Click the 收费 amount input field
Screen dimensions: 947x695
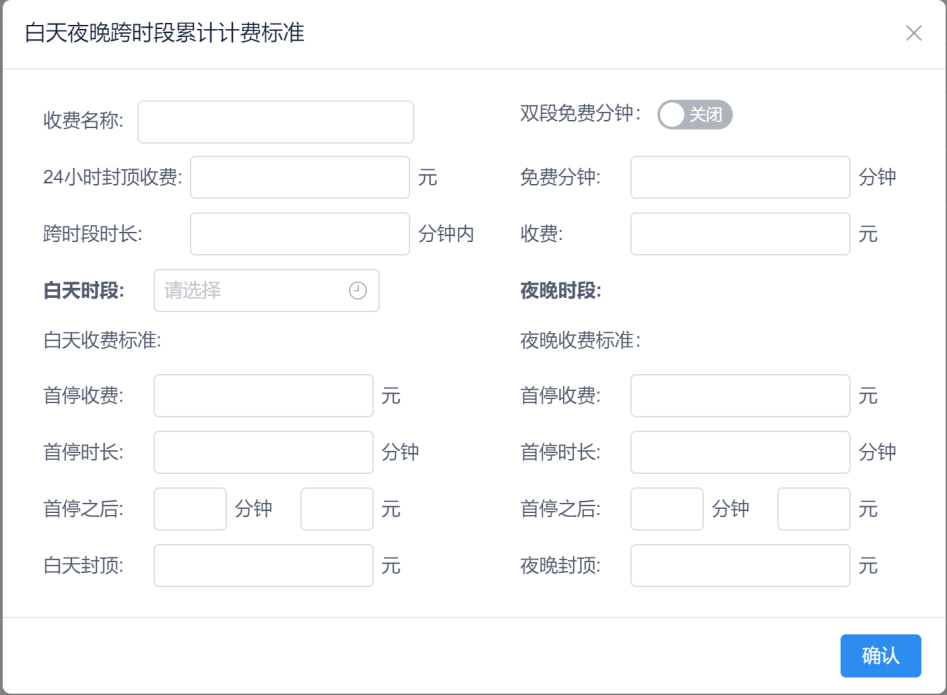pos(740,234)
